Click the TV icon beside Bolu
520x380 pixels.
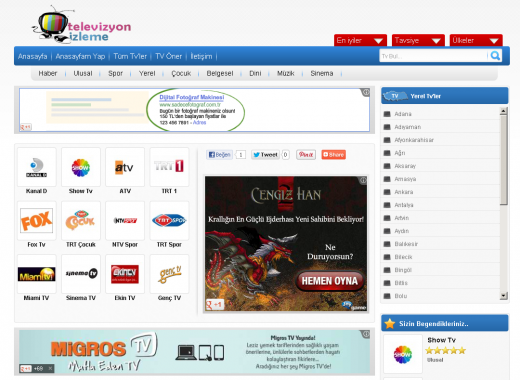387,296
